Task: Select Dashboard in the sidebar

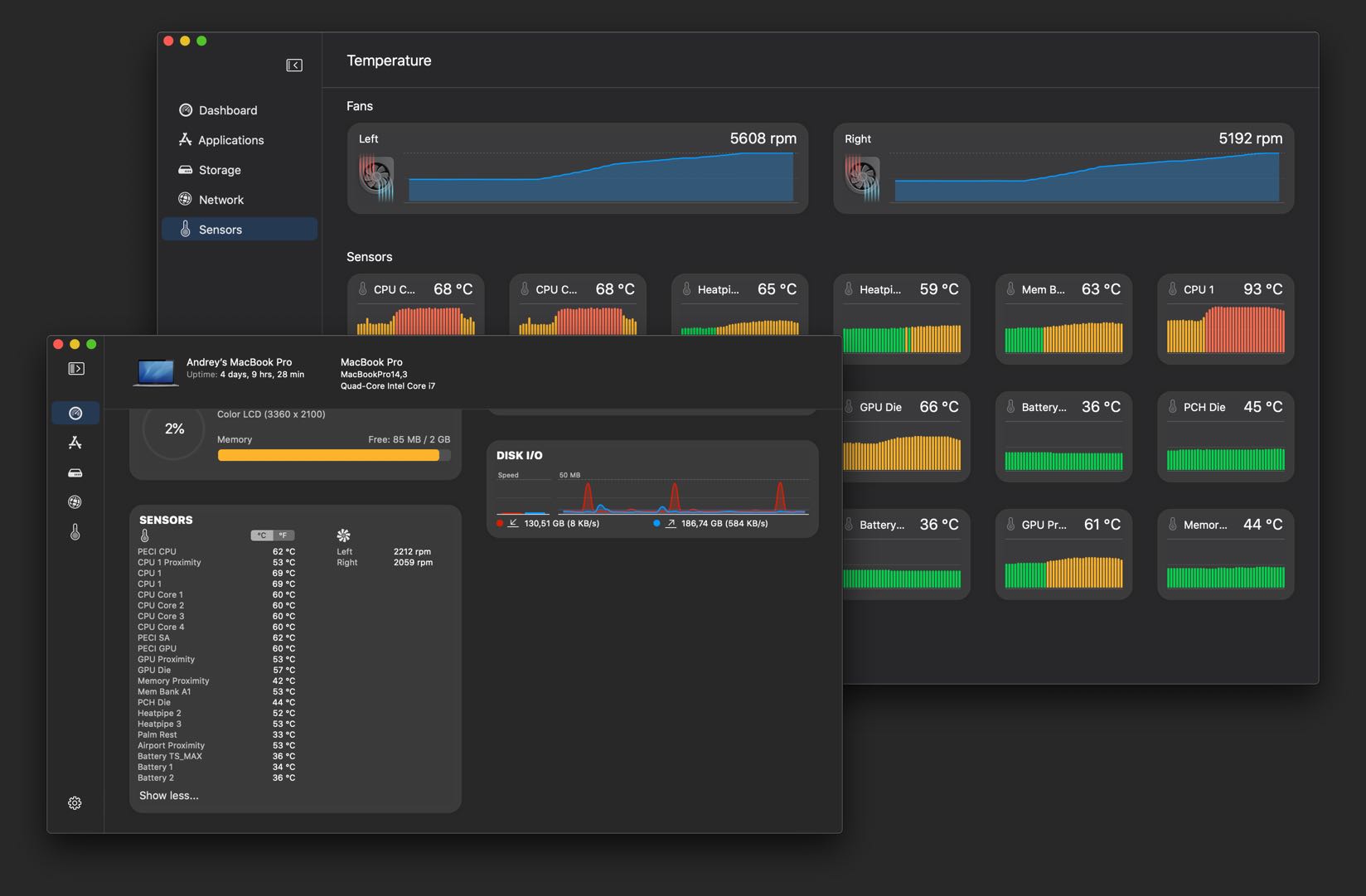Action: click(x=228, y=110)
